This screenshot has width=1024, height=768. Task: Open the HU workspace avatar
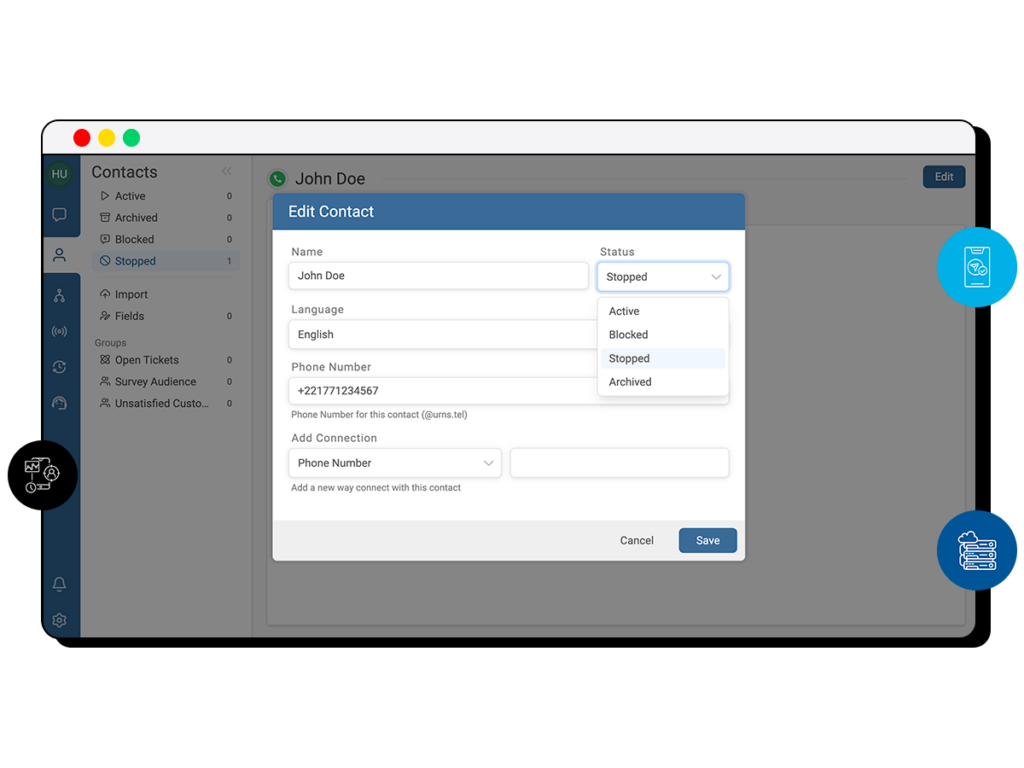point(59,174)
